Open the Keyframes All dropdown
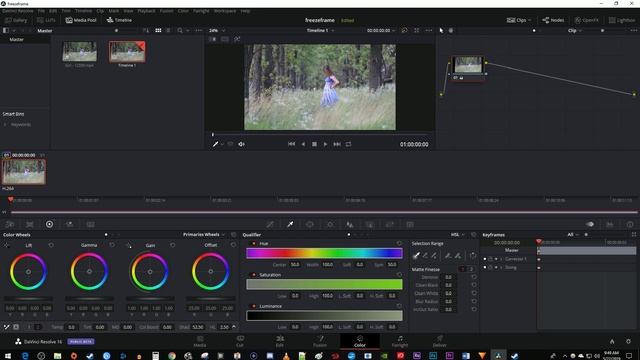Viewport: 640px width, 360px height. (573, 235)
